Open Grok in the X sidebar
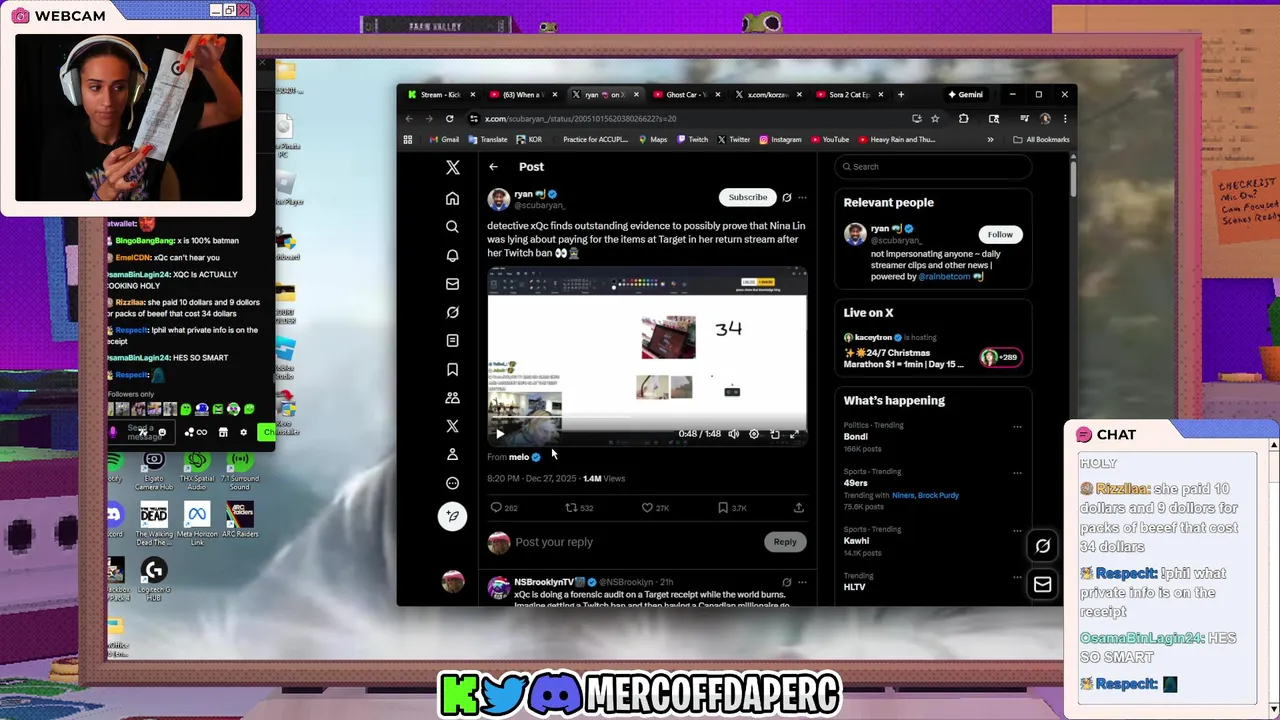Screen dimensions: 1280x720 coord(452,312)
